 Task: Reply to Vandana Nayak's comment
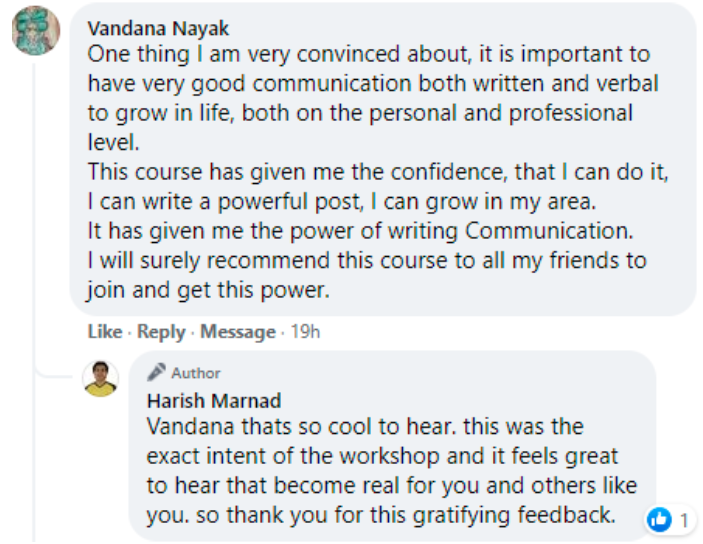(161, 331)
